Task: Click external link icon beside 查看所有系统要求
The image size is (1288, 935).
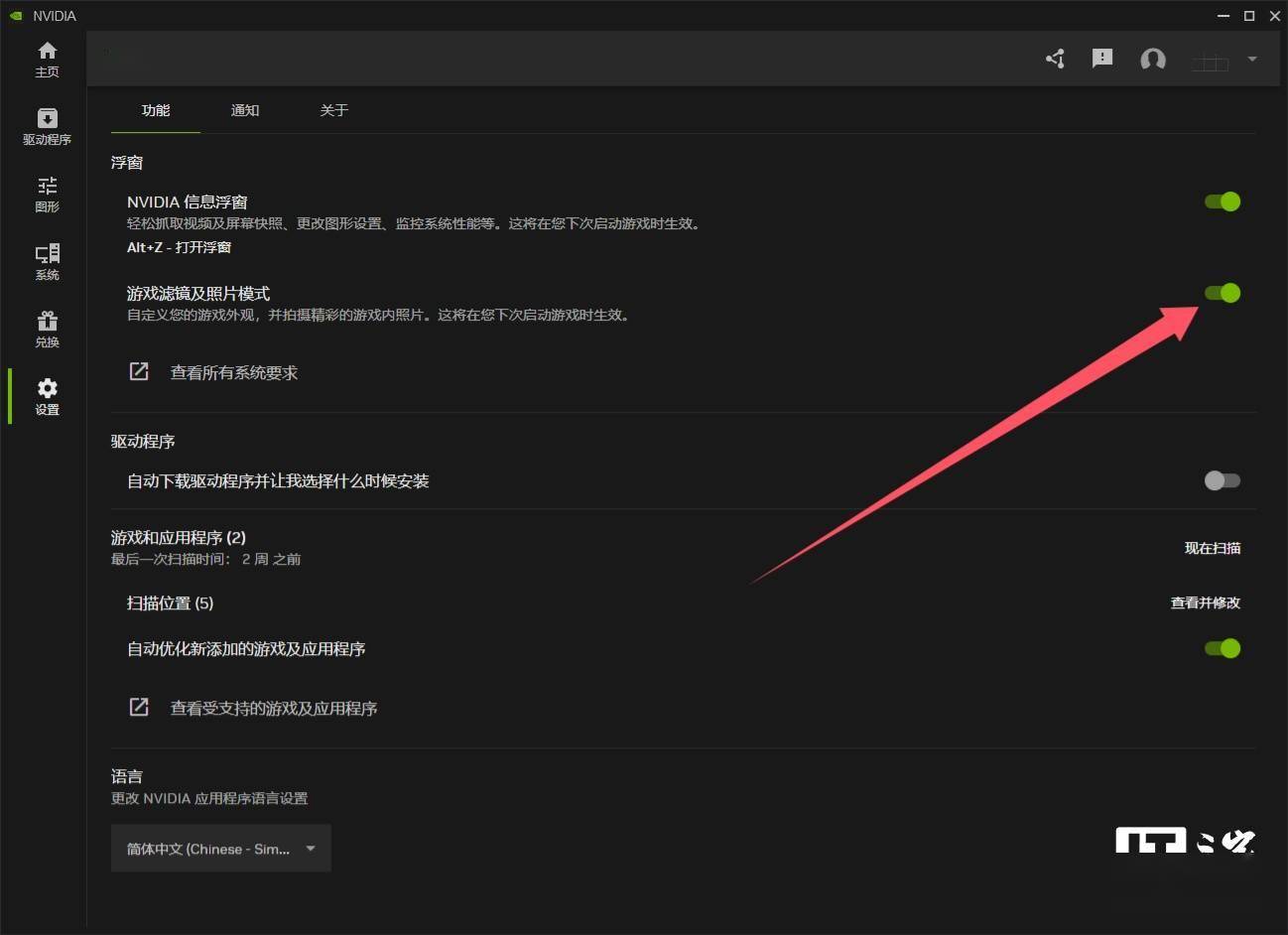Action: pos(139,371)
